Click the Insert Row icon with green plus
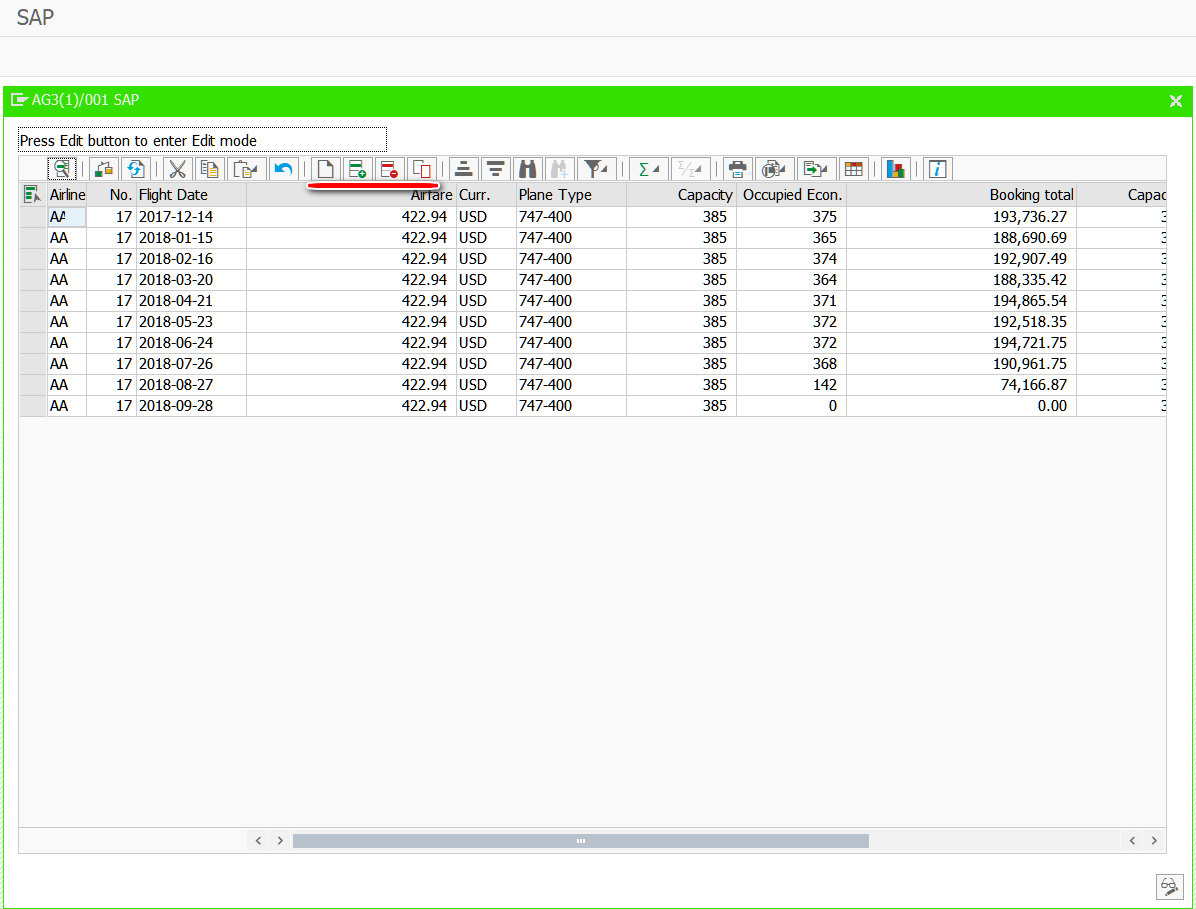The image size is (1196, 909). pos(357,169)
